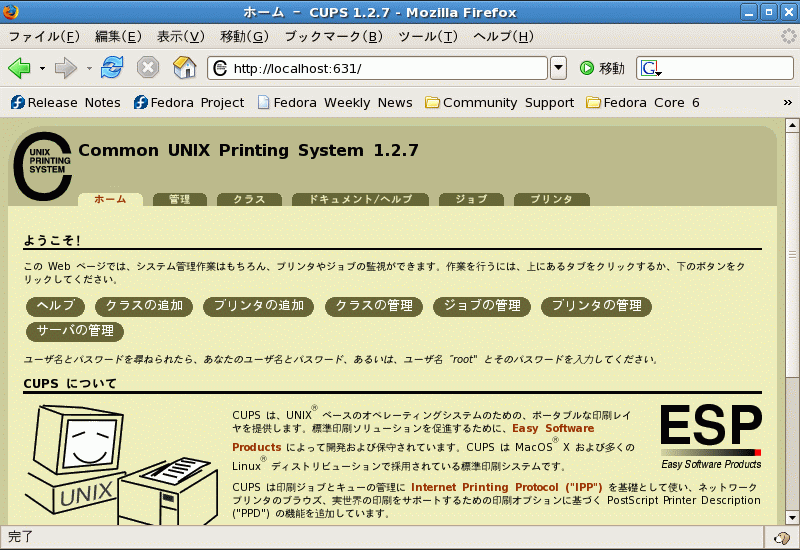Open the Fedora Weekly News bookmark
The image size is (800, 550).
(x=335, y=103)
